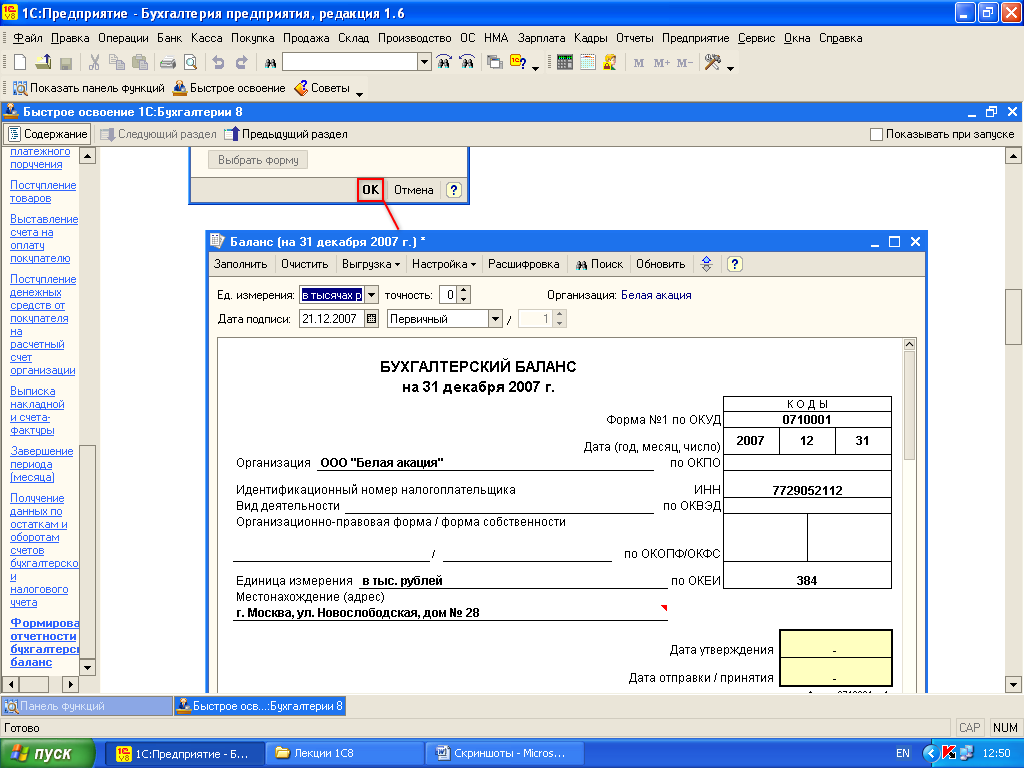Click the windows cascade icon in toolbar
Image resolution: width=1024 pixels, height=768 pixels.
[495, 63]
